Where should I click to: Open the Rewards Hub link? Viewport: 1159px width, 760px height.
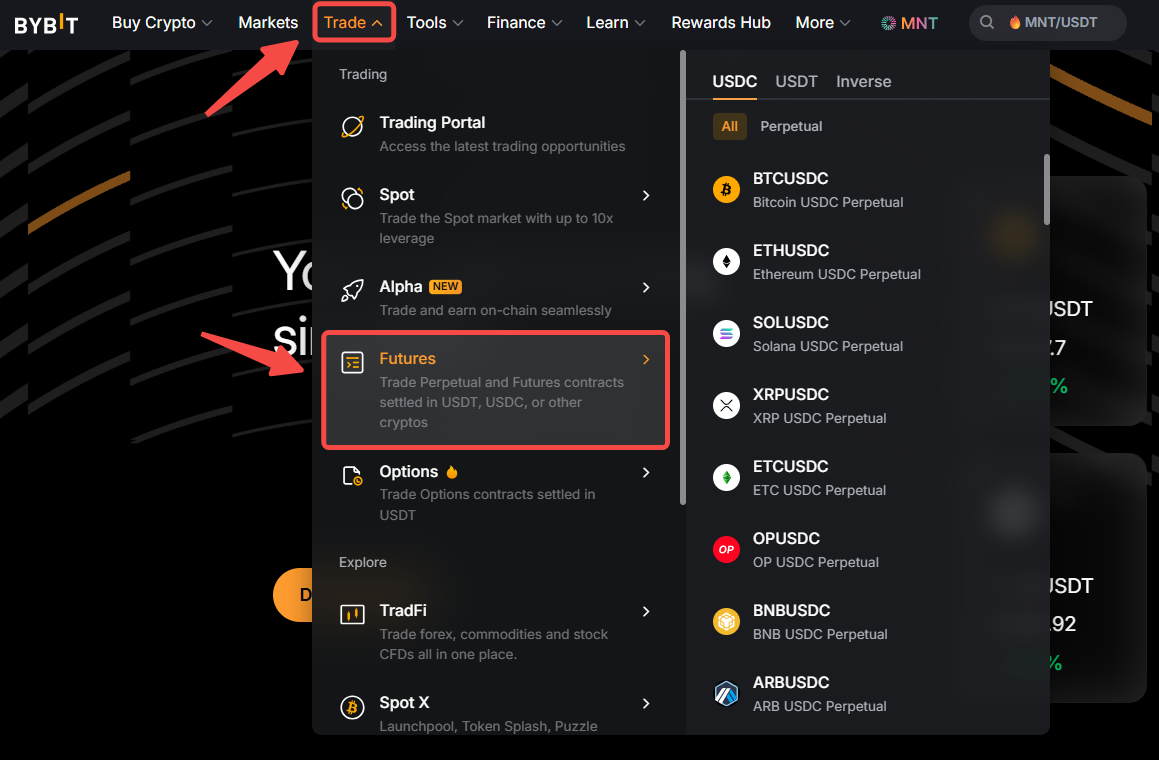721,23
